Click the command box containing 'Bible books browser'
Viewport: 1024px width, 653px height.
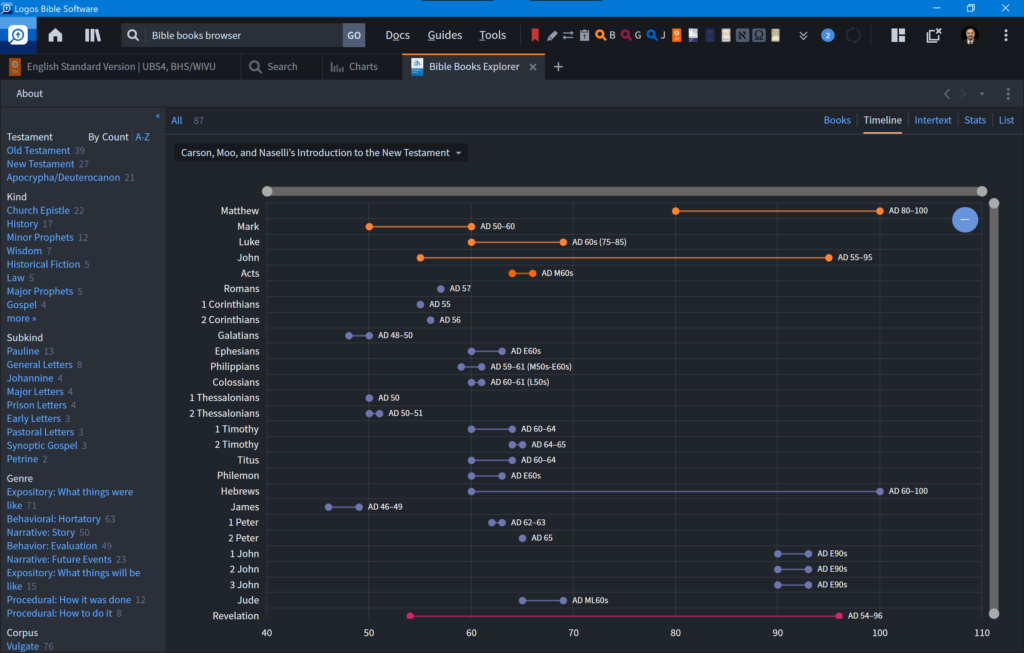coord(243,35)
